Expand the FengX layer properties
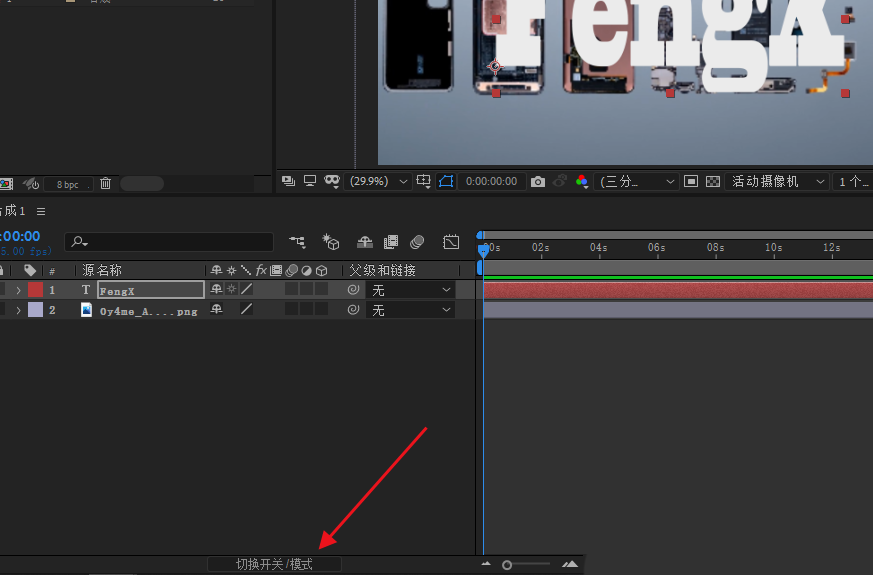Screen dimensions: 873x575 [x=18, y=290]
